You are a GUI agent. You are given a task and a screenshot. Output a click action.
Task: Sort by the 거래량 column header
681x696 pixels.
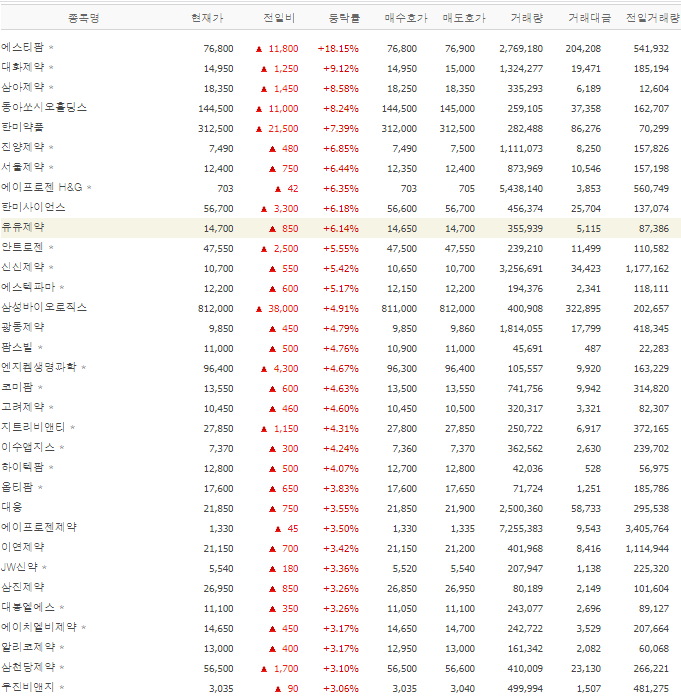point(527,18)
